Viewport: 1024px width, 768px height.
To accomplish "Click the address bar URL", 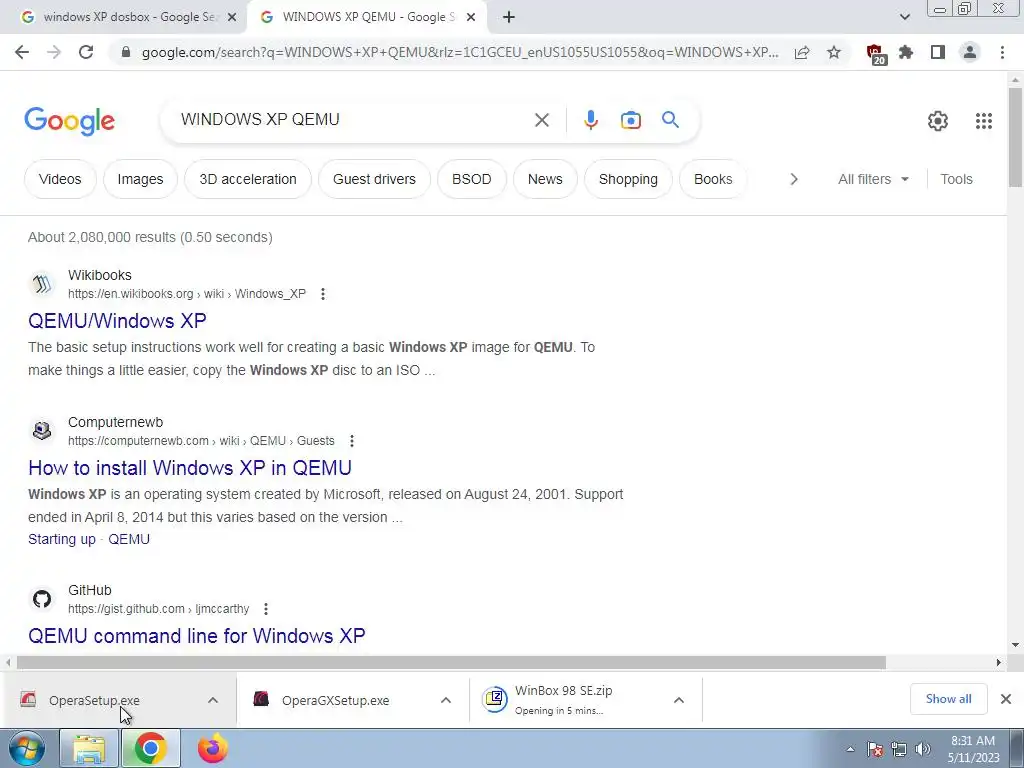I will pyautogui.click(x=460, y=52).
